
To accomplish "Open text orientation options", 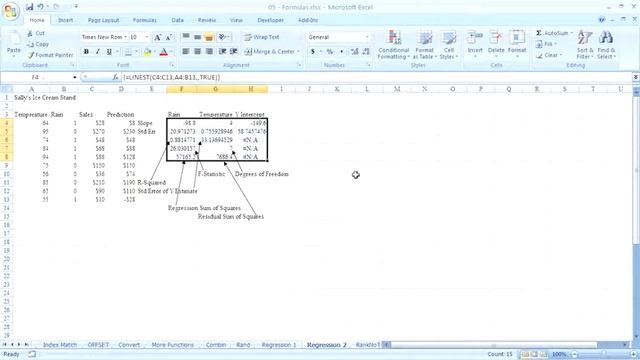I will 223,37.
